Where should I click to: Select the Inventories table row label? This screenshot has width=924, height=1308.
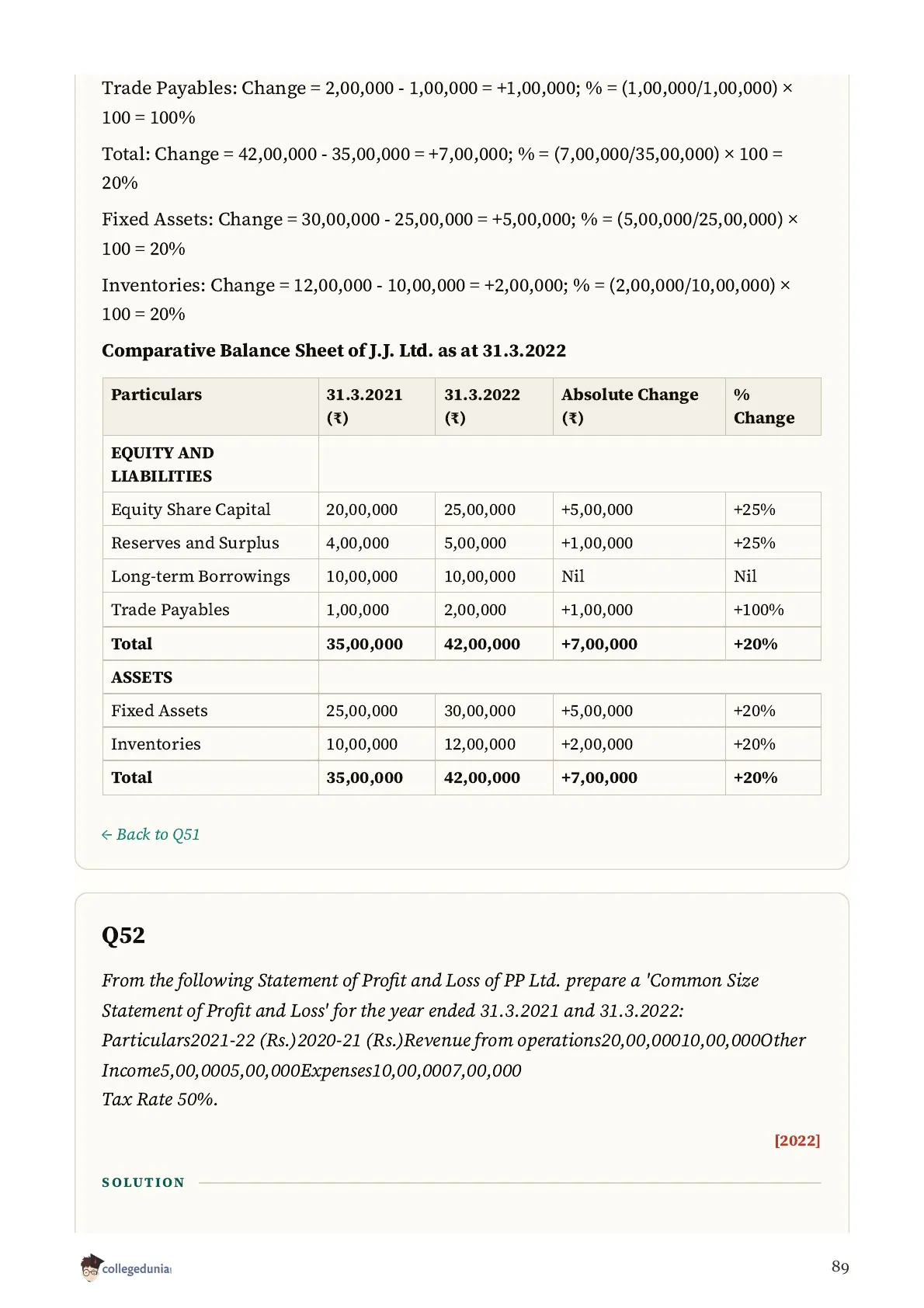pyautogui.click(x=155, y=744)
